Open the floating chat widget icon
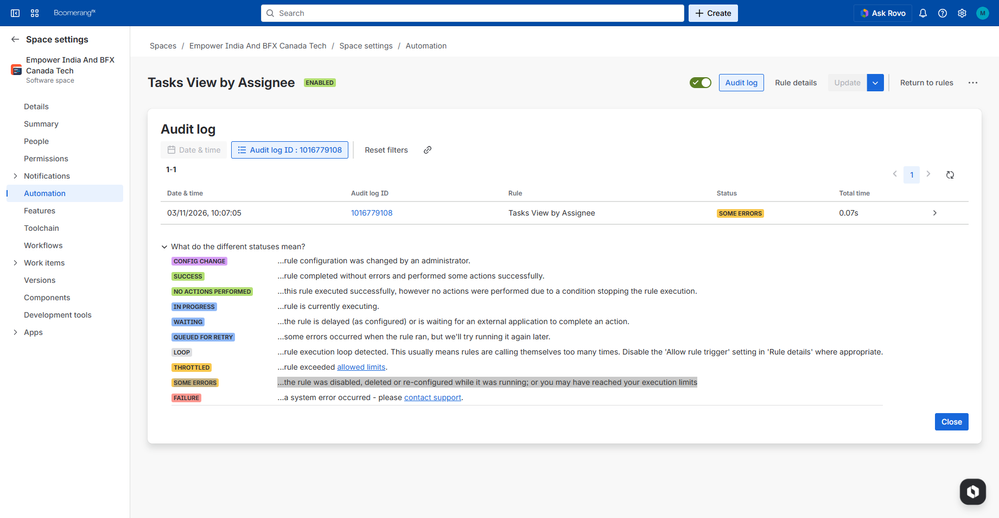This screenshot has width=999, height=518. click(973, 492)
